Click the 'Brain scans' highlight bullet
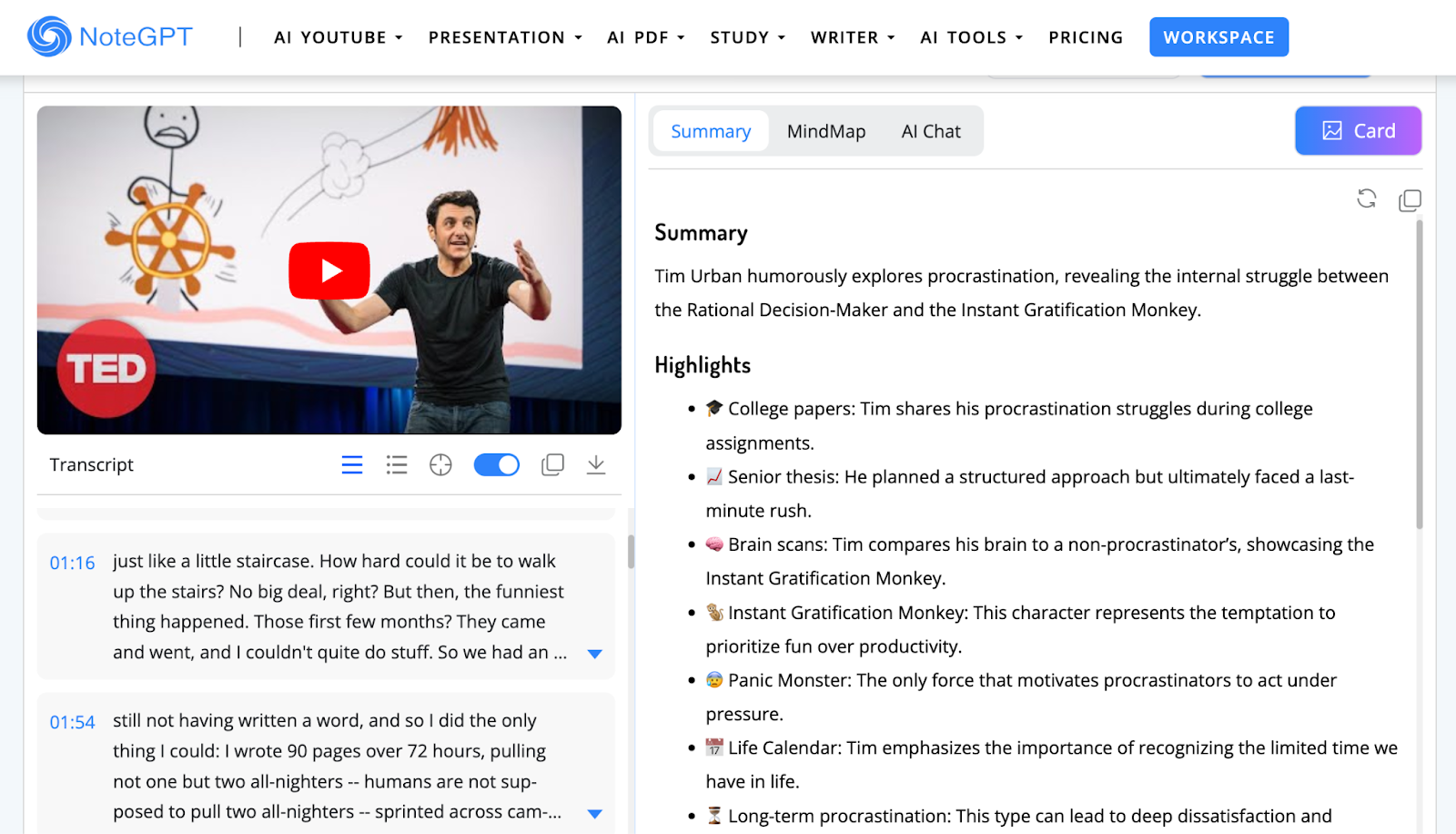 click(1039, 561)
